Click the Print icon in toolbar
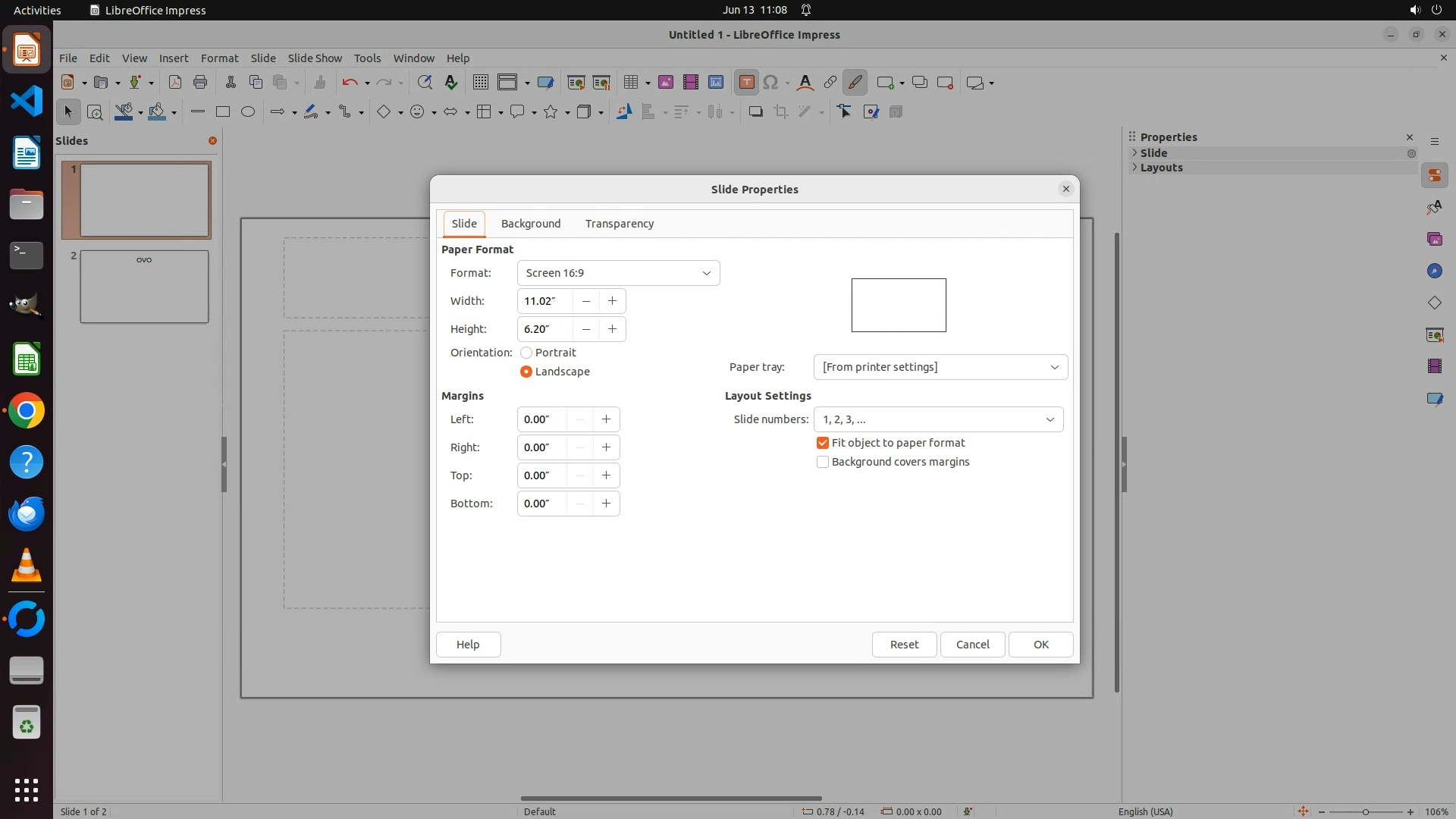Viewport: 1456px width, 819px height. pos(200,83)
